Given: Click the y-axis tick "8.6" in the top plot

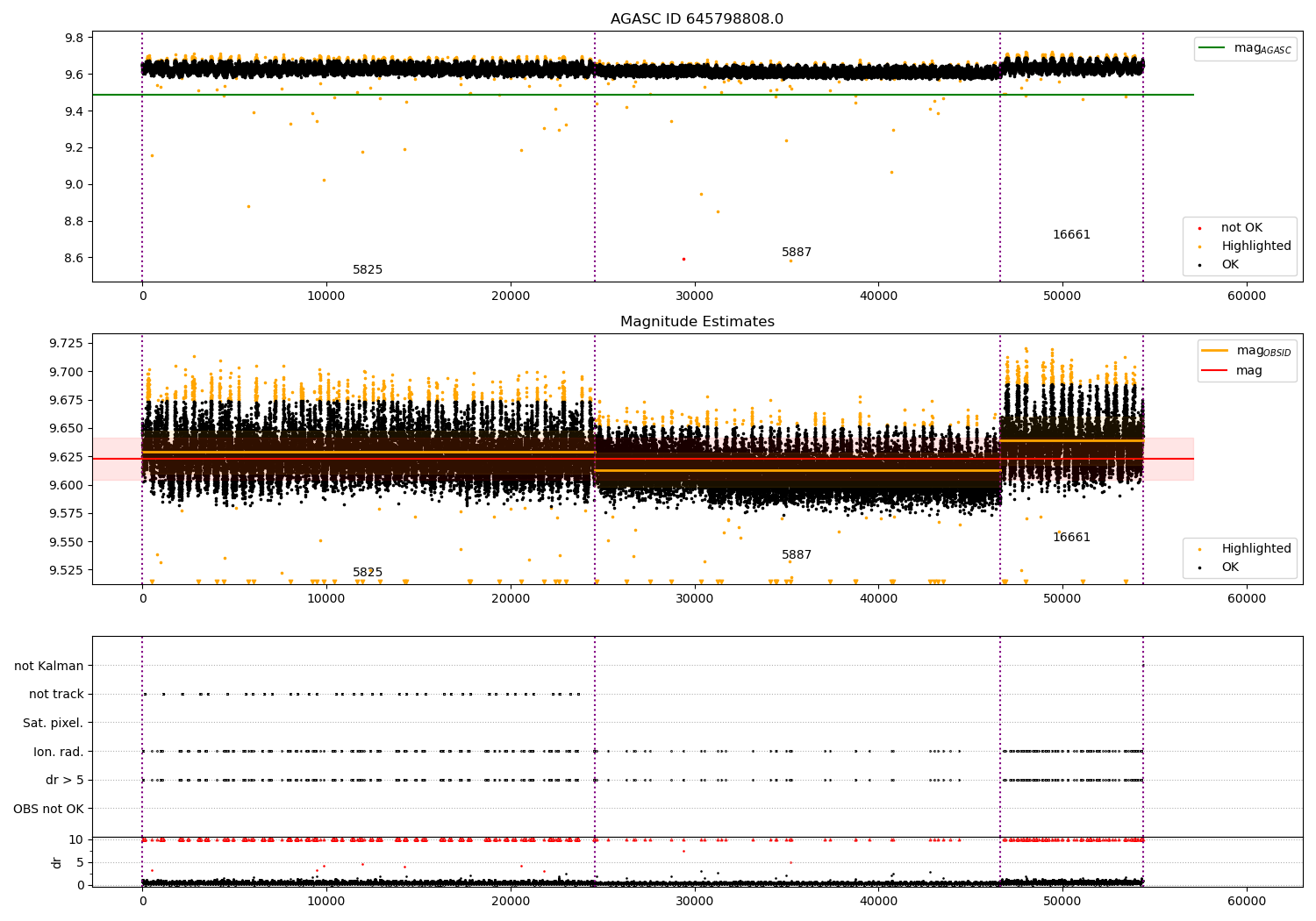Looking at the screenshot, I should point(74,259).
